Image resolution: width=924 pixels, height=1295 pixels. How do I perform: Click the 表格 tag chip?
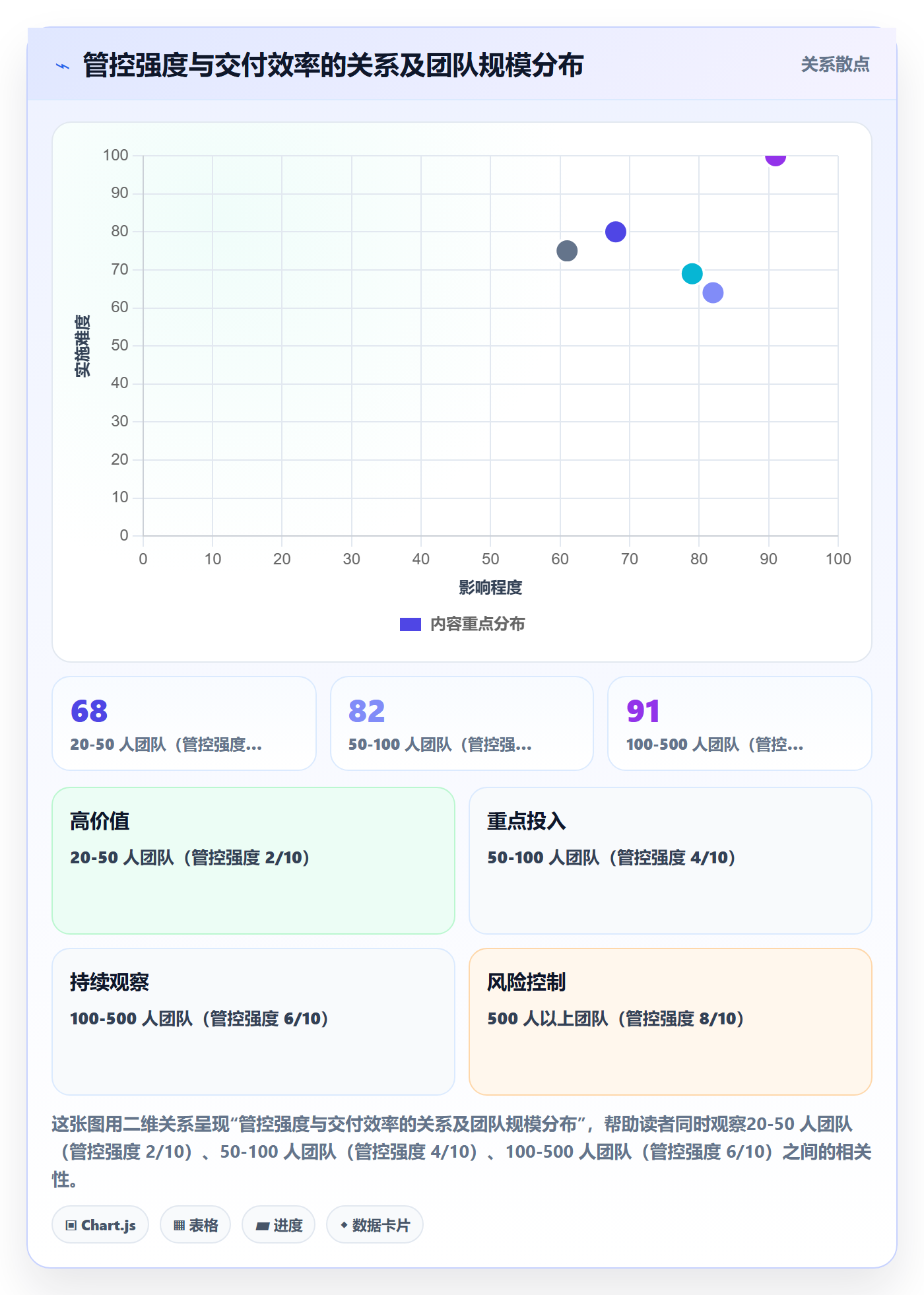click(x=195, y=1225)
